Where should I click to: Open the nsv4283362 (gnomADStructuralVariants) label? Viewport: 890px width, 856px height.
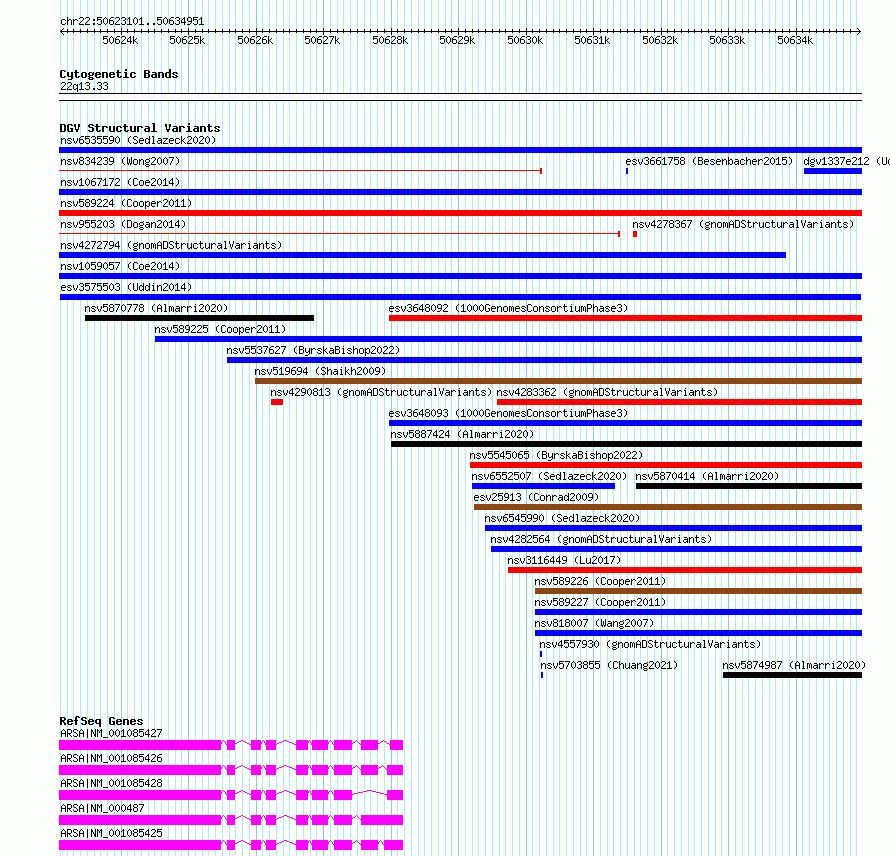607,392
